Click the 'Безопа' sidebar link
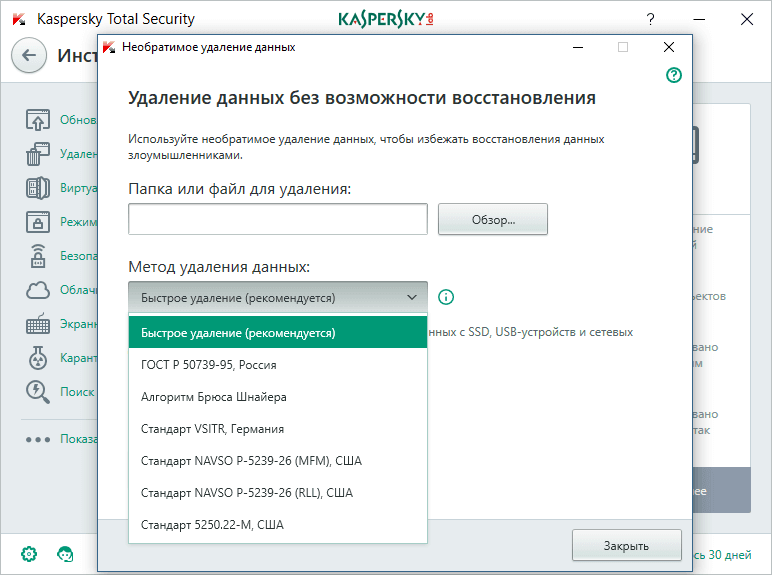Screen dimensions: 772x575 coord(78,256)
